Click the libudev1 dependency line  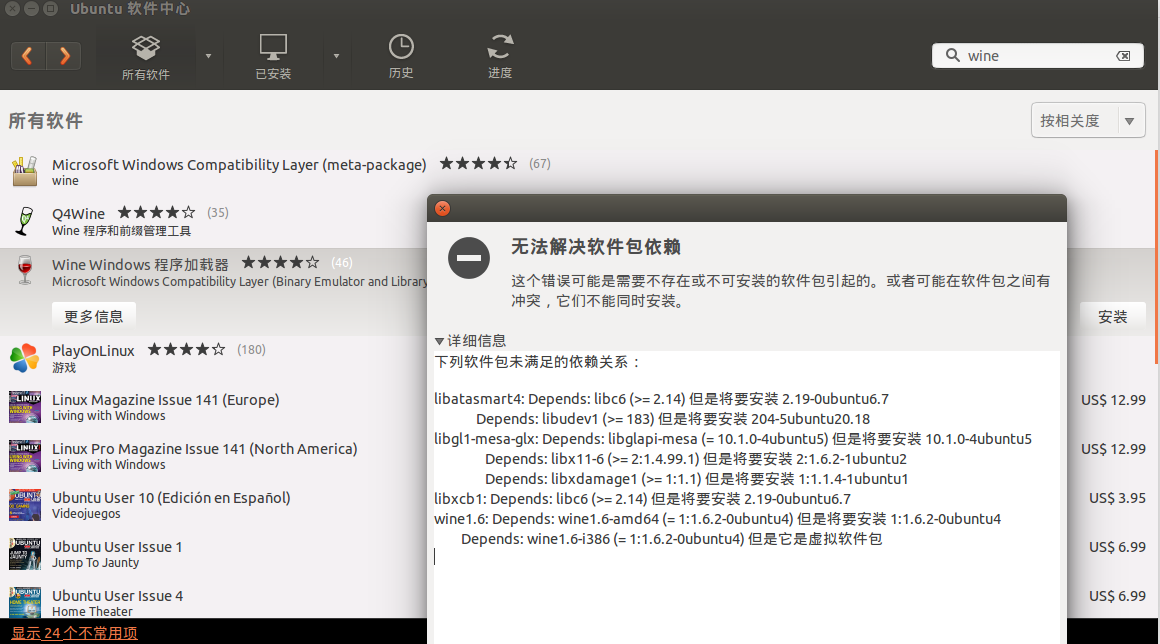pyautogui.click(x=672, y=418)
